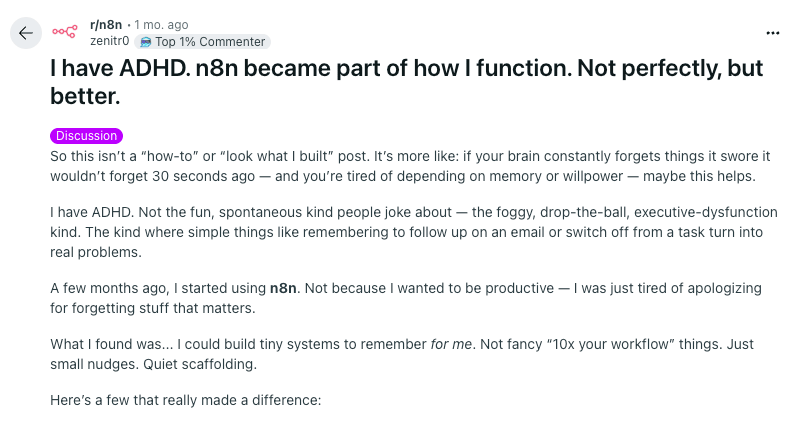Click the paragraph starting 'So this isn't a'
The width and height of the screenshot is (798, 421).
pos(410,166)
